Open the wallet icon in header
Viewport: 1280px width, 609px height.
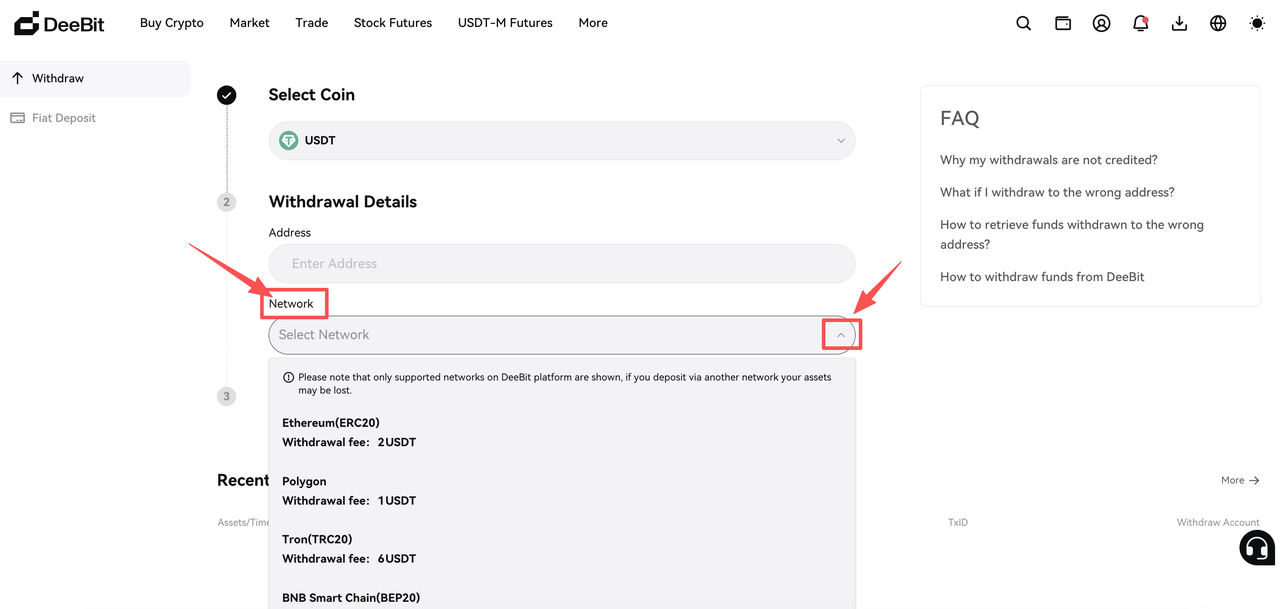click(1063, 23)
